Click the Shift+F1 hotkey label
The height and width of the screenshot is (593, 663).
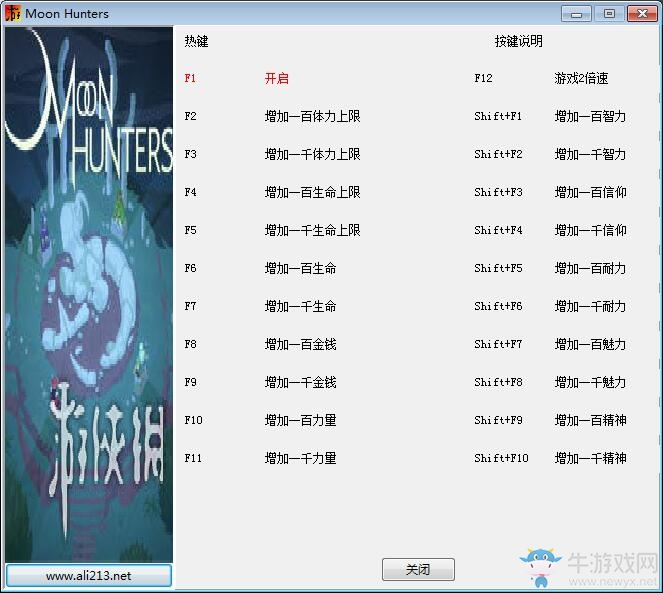pos(498,116)
